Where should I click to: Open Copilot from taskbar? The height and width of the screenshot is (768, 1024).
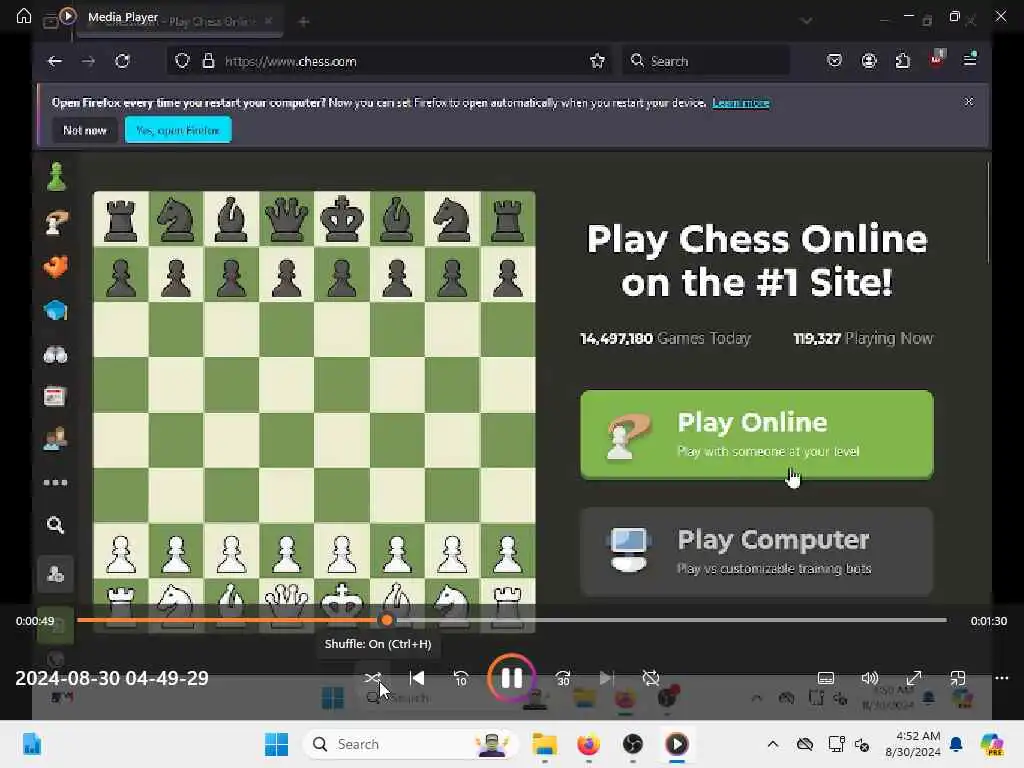tap(993, 744)
